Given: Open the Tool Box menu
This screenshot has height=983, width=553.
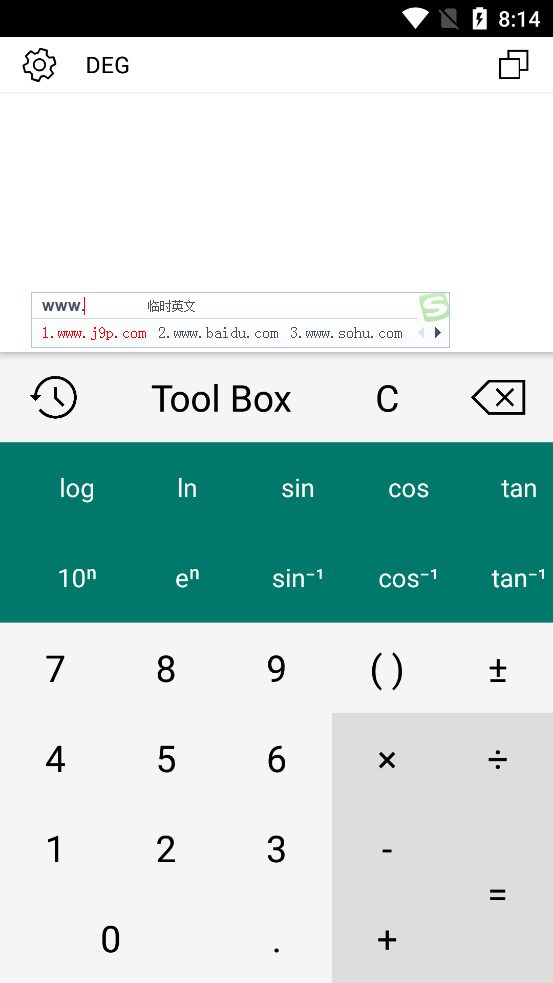Looking at the screenshot, I should pyautogui.click(x=221, y=399).
